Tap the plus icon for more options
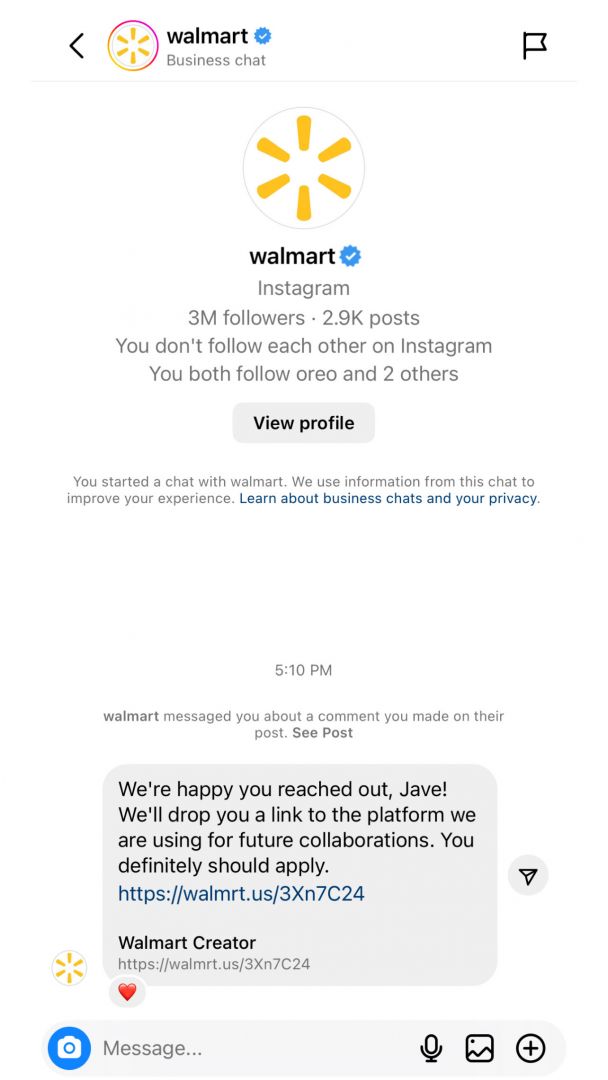The image size is (608, 1080). point(530,1048)
